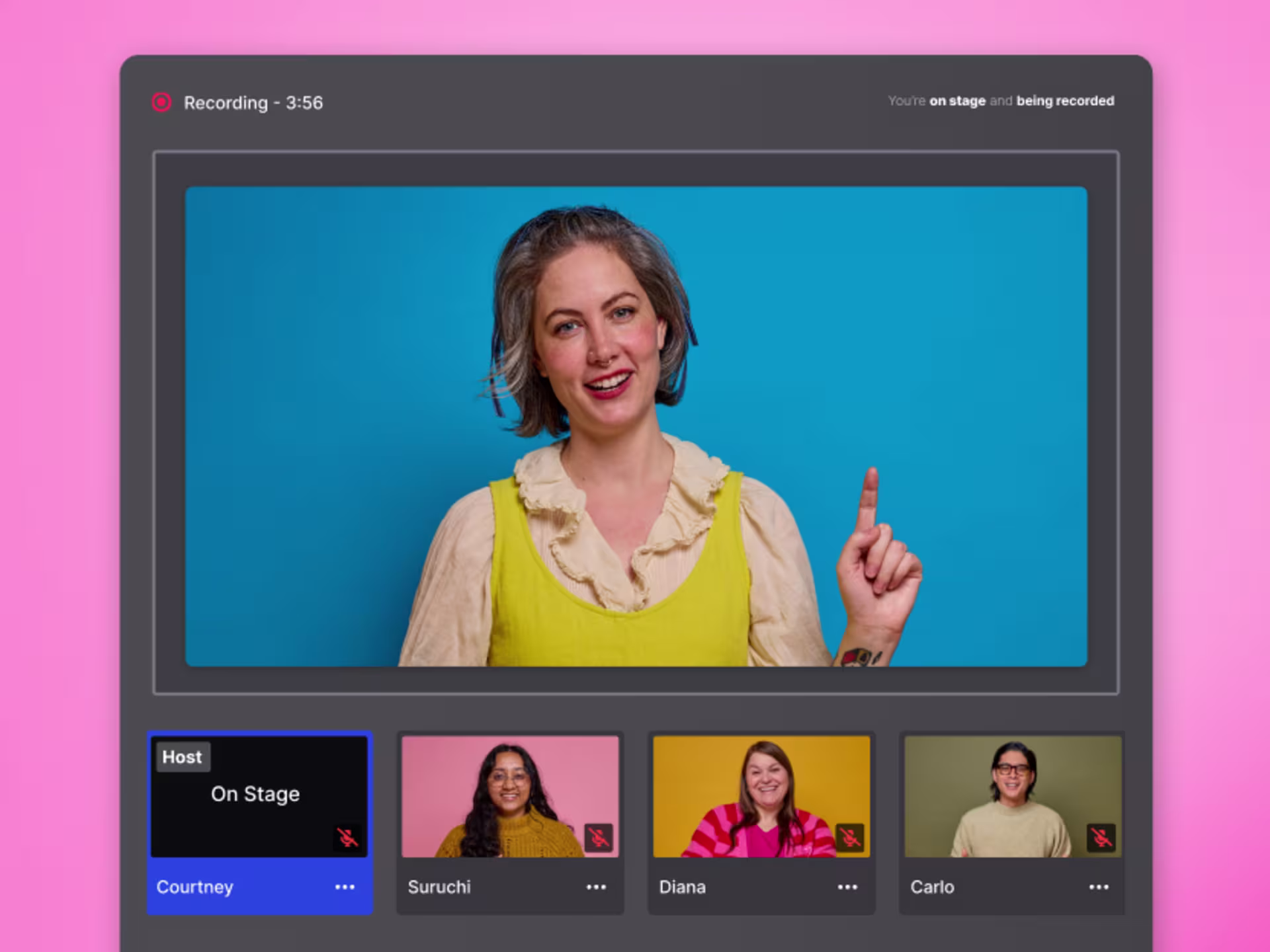Click the main stage video of the speaker
The image size is (1270, 952).
click(636, 426)
